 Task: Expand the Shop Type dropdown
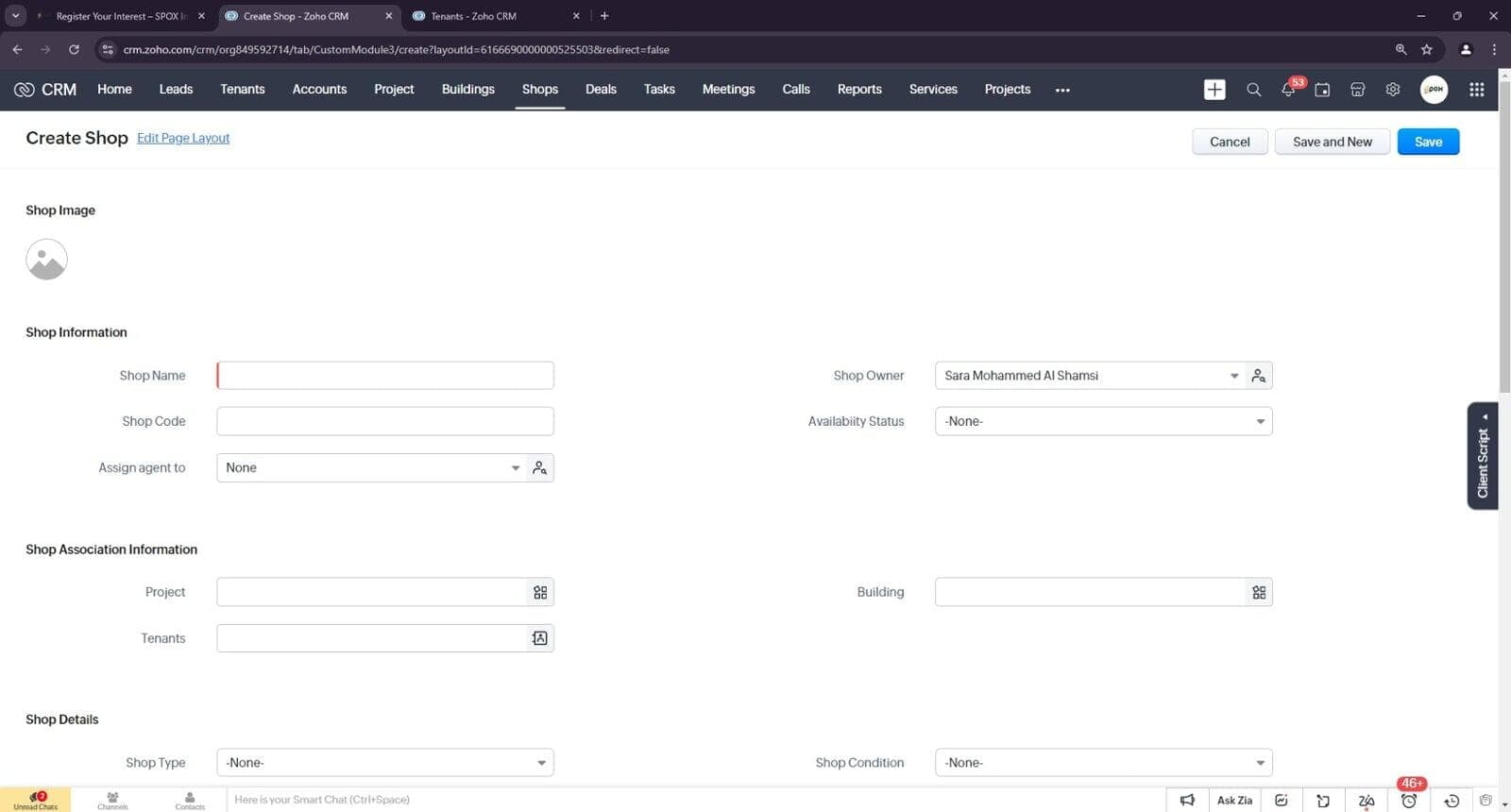541,763
